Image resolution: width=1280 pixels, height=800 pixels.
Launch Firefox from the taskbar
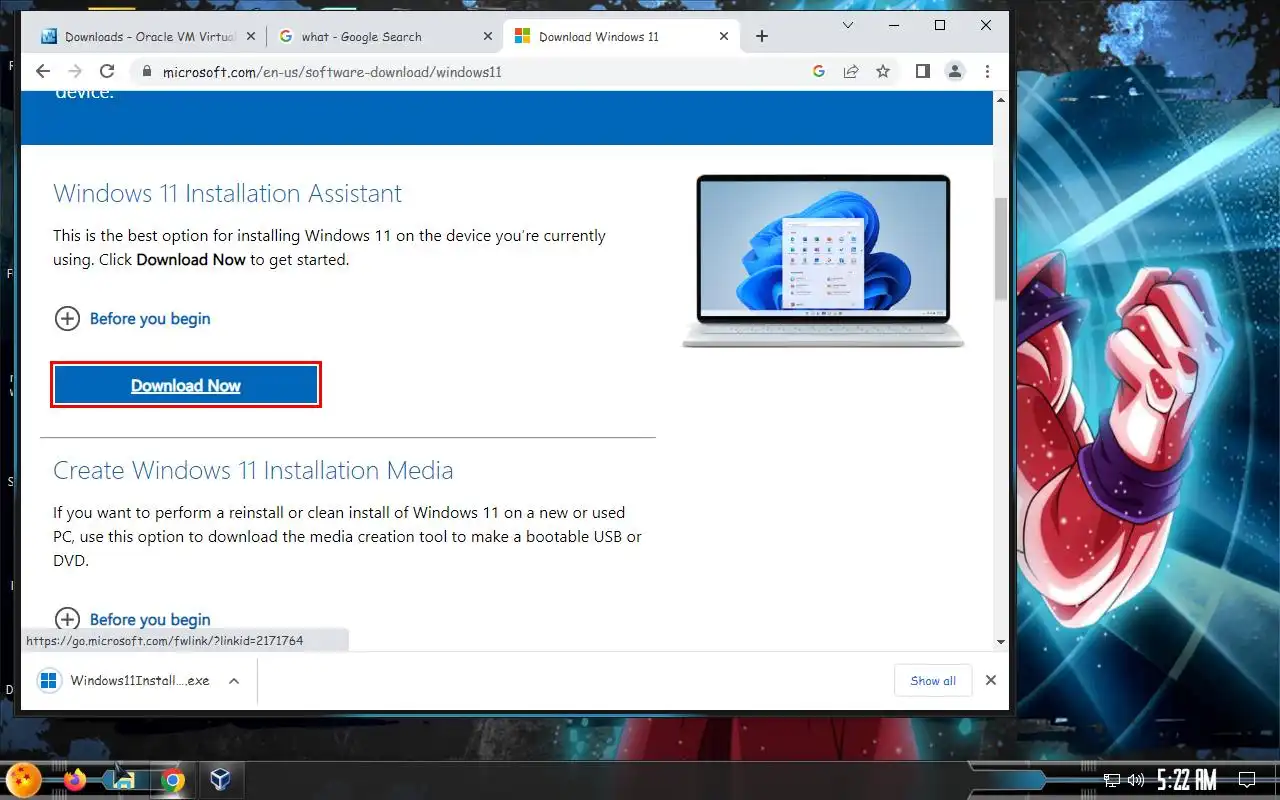75,780
